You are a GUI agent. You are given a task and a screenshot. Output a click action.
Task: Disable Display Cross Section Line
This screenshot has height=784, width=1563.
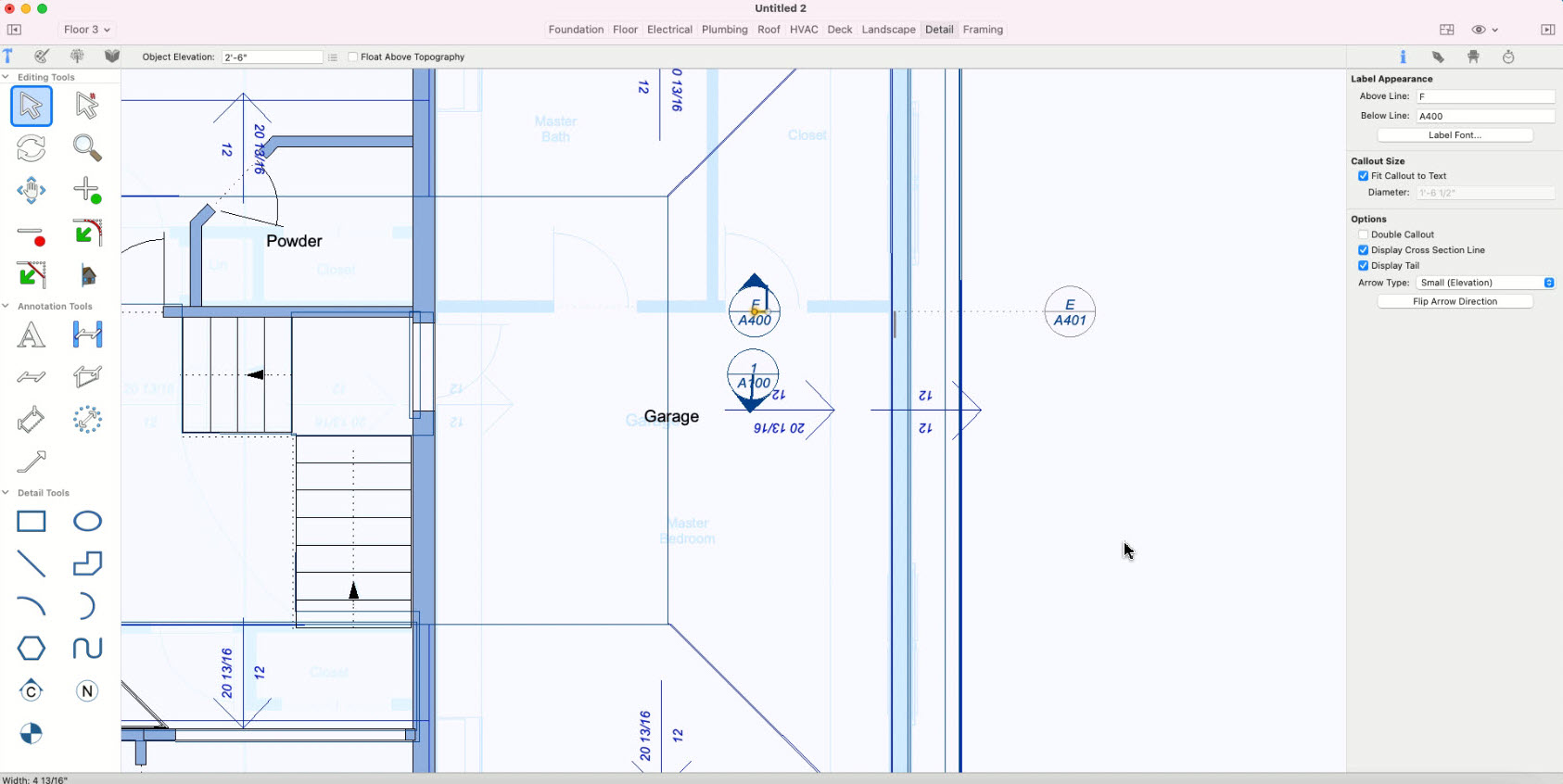click(x=1364, y=250)
